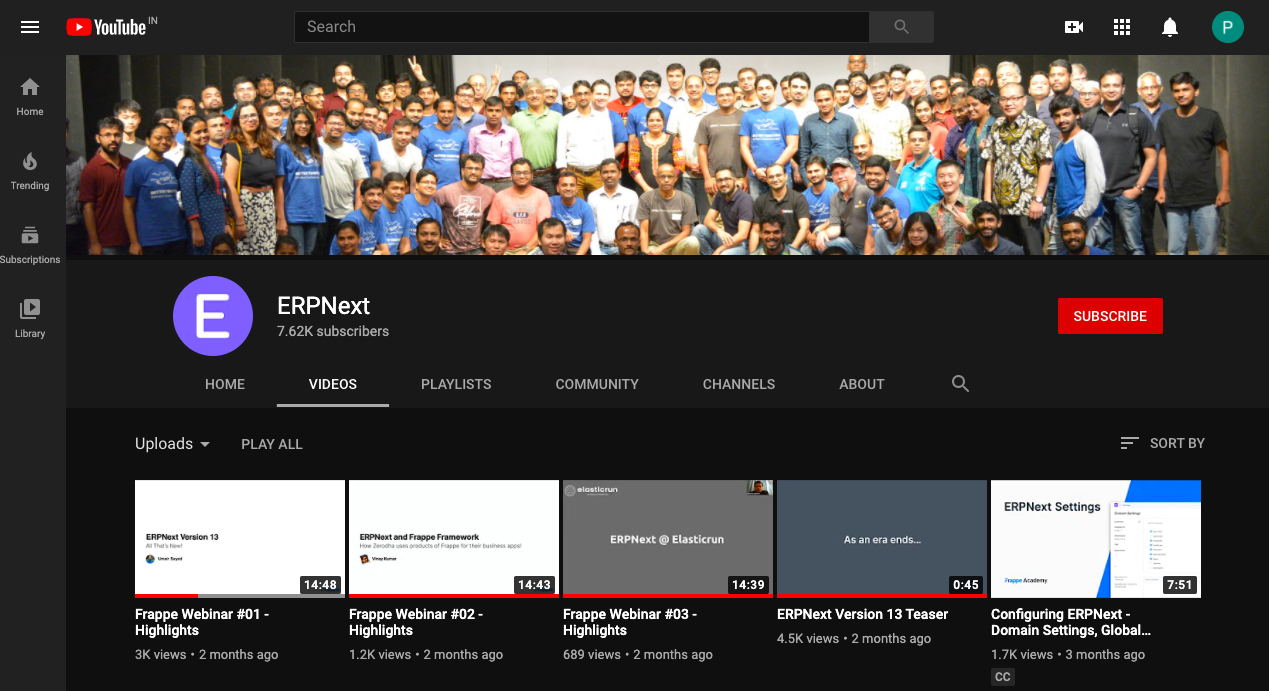The height and width of the screenshot is (691, 1269).
Task: Click the CC badge under Configuring ERPNext
Action: click(x=1002, y=677)
